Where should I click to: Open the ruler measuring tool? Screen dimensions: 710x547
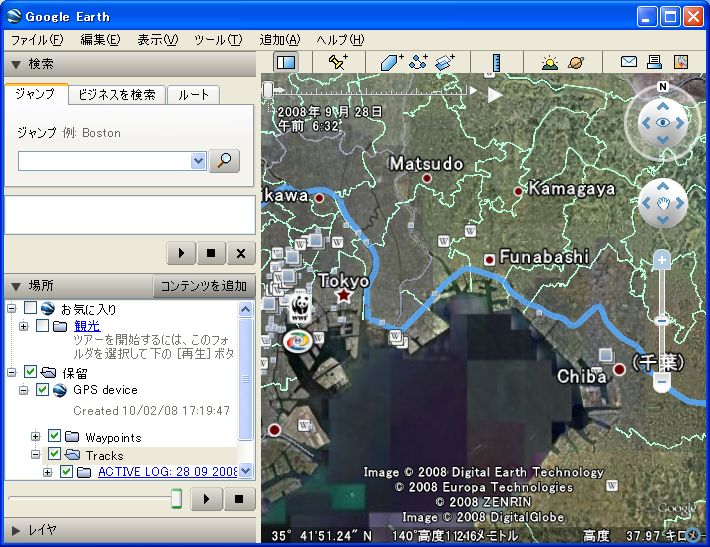pyautogui.click(x=497, y=62)
